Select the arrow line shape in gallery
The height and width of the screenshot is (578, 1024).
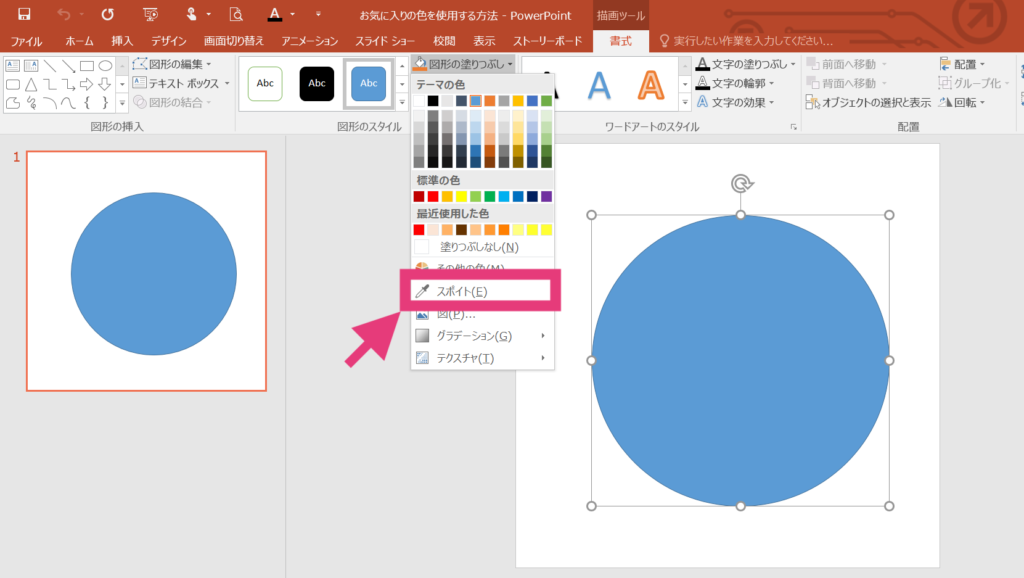68,66
